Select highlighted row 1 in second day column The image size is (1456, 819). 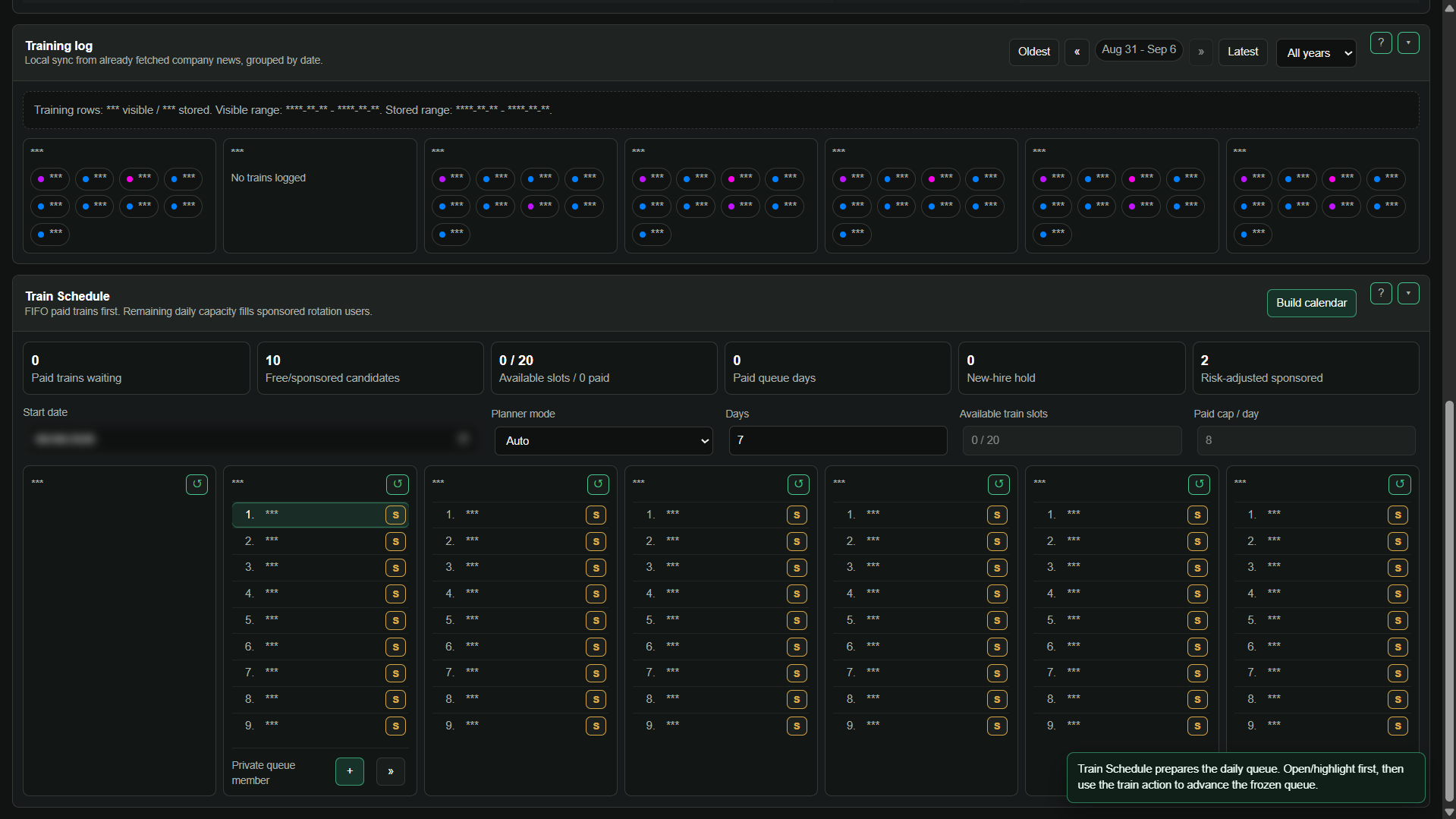[x=320, y=515]
